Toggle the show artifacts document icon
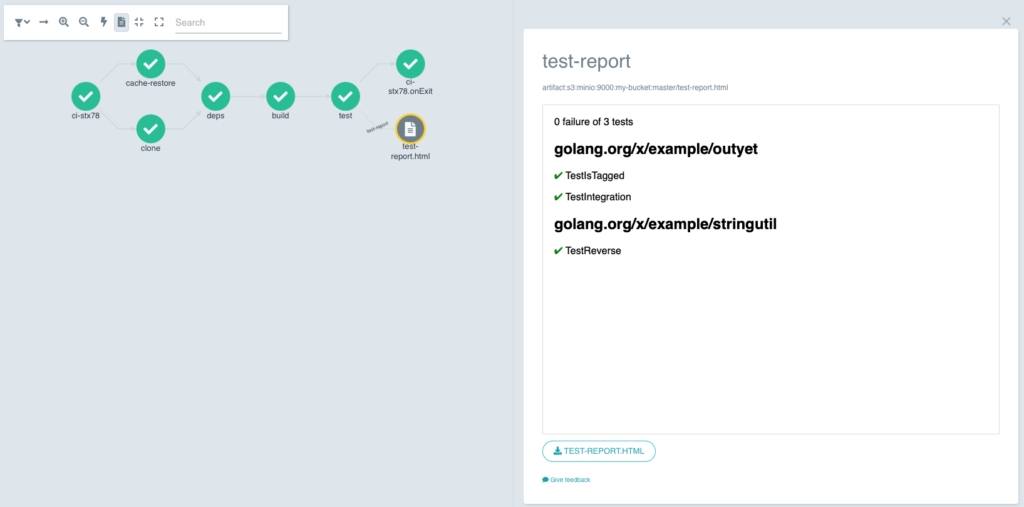1024x507 pixels. [x=121, y=22]
